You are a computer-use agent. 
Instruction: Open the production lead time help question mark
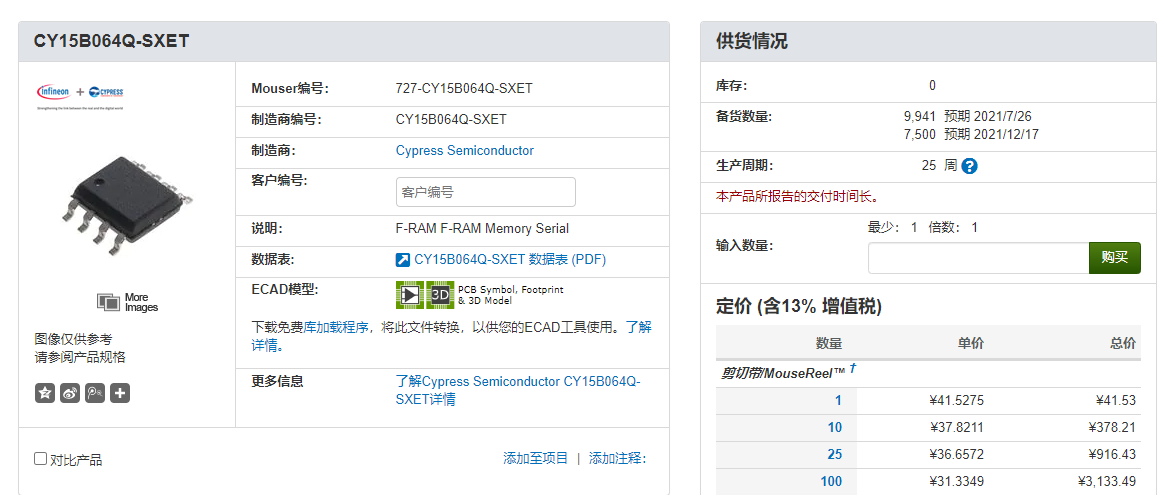coord(969,166)
